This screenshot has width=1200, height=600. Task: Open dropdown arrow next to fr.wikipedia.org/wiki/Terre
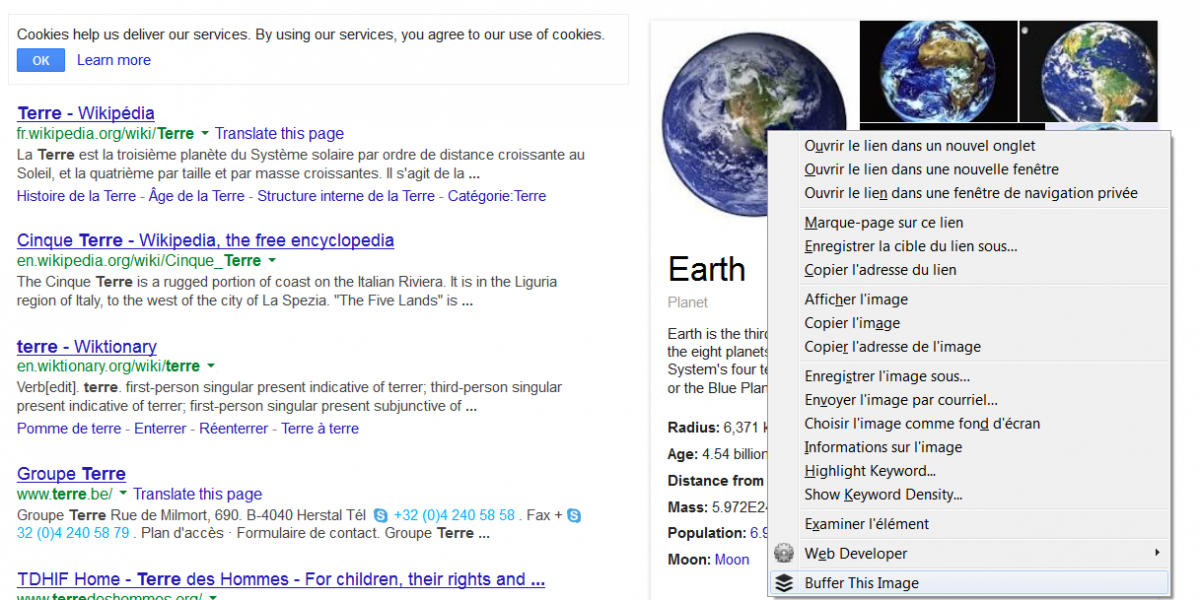(x=204, y=133)
